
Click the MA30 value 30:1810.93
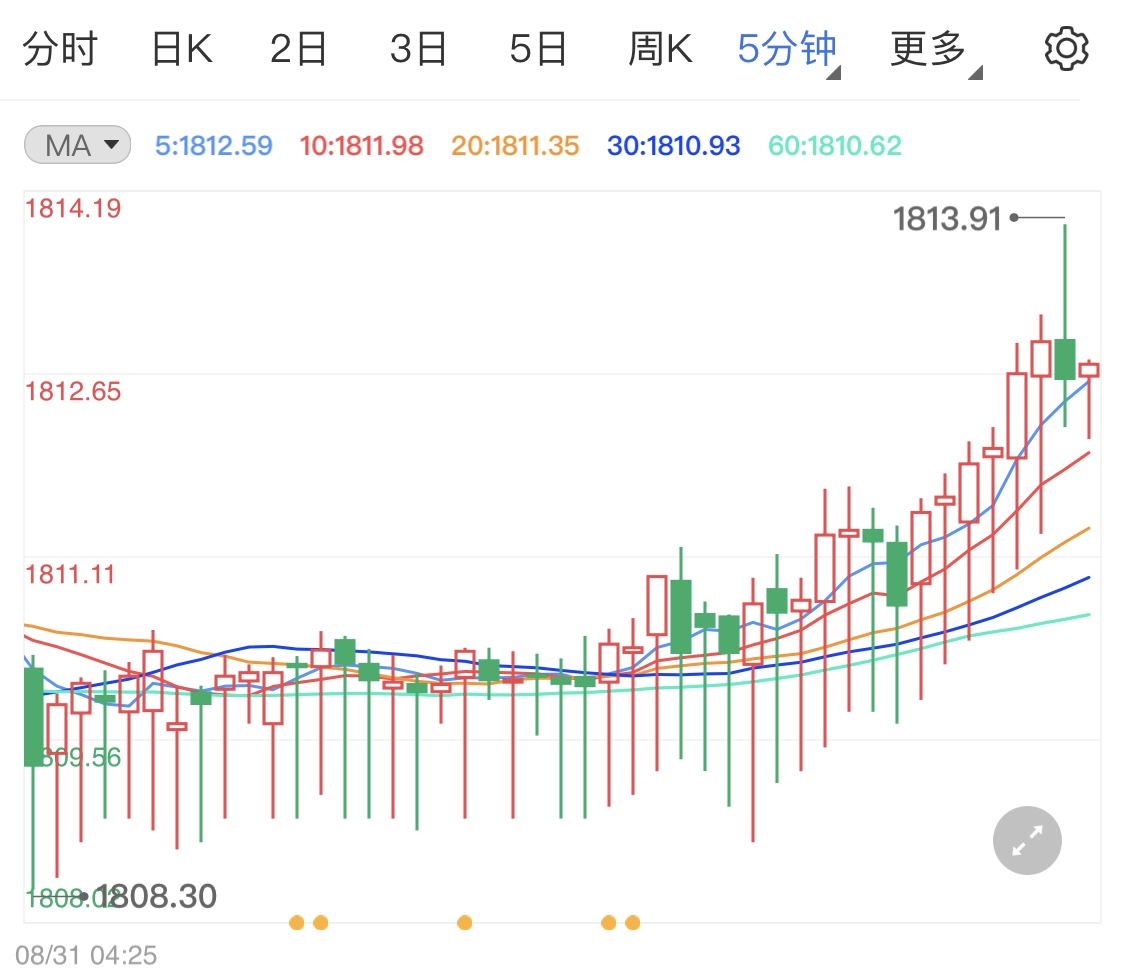[674, 146]
